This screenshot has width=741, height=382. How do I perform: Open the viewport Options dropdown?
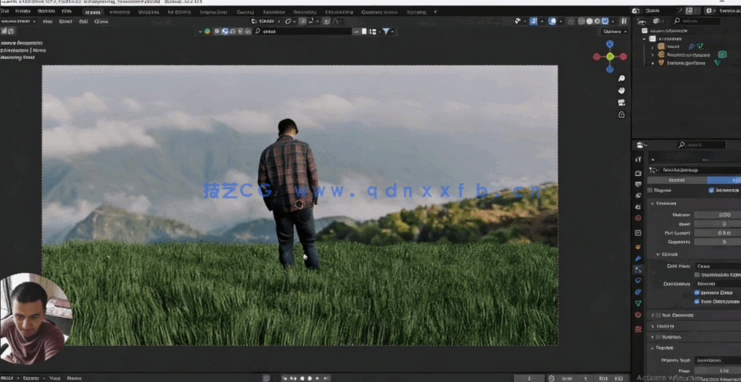615,31
